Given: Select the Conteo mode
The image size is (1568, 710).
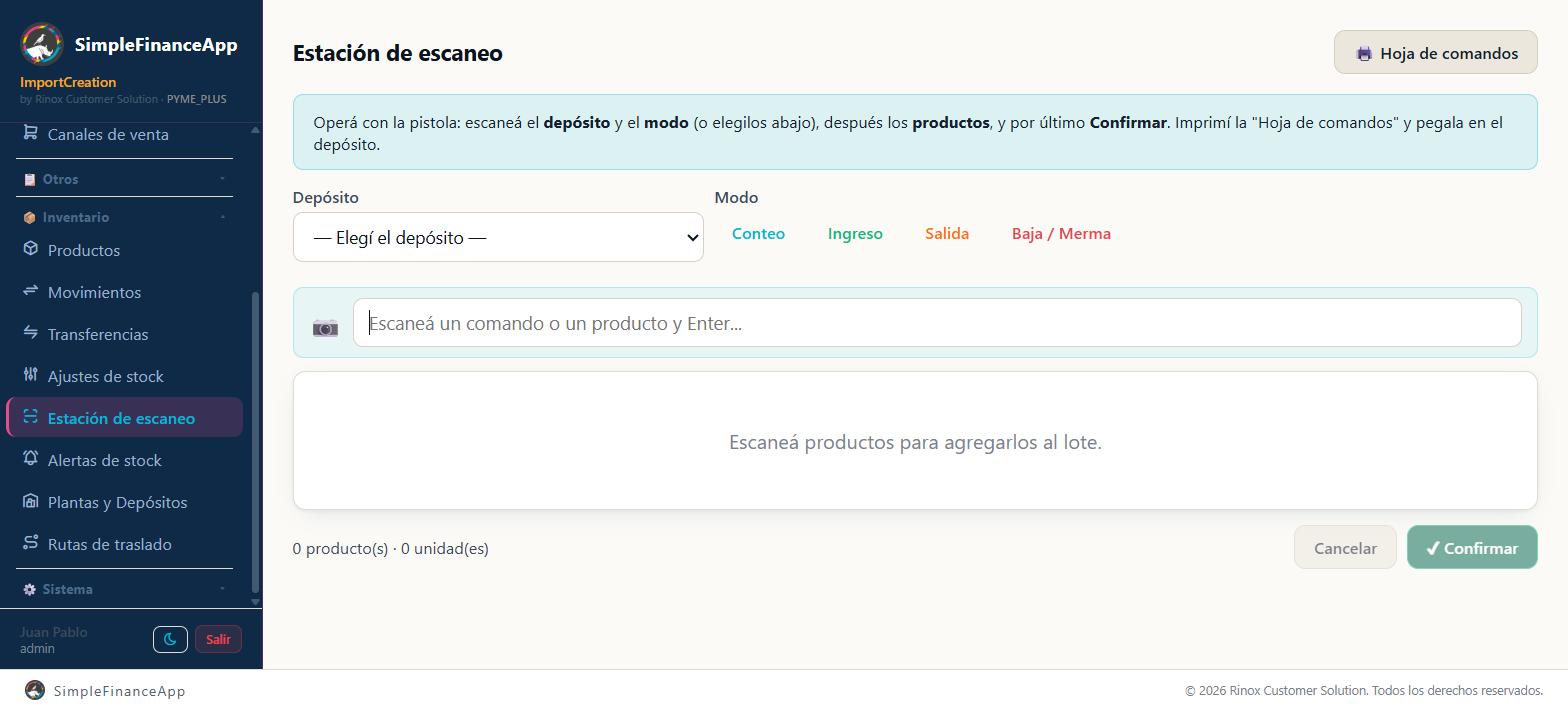Looking at the screenshot, I should (758, 234).
